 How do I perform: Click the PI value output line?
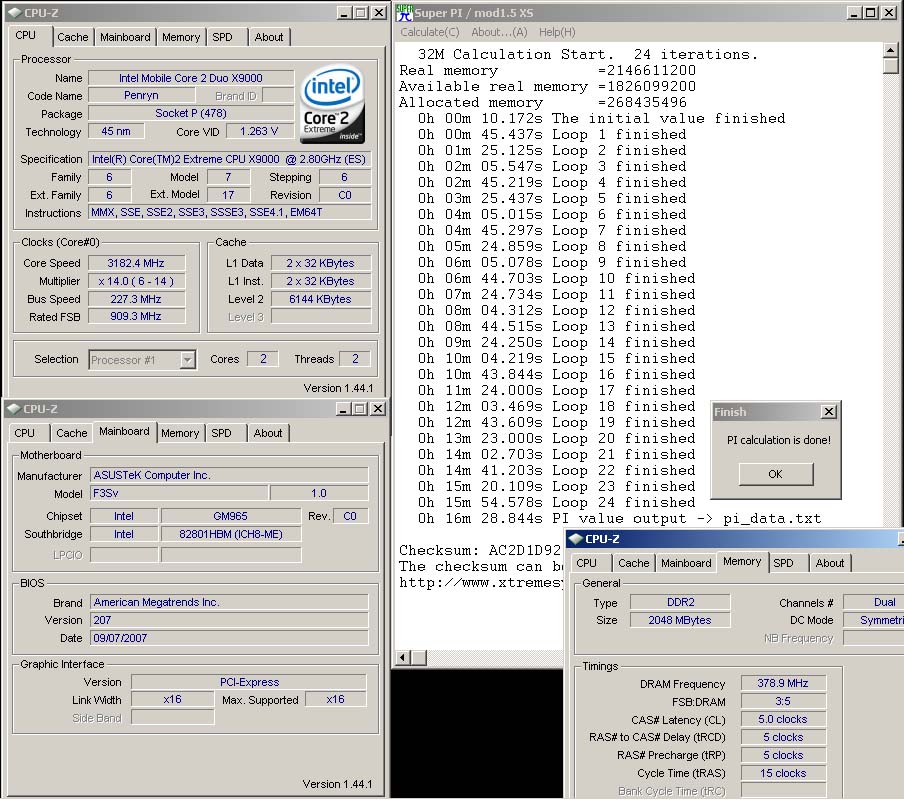620,519
